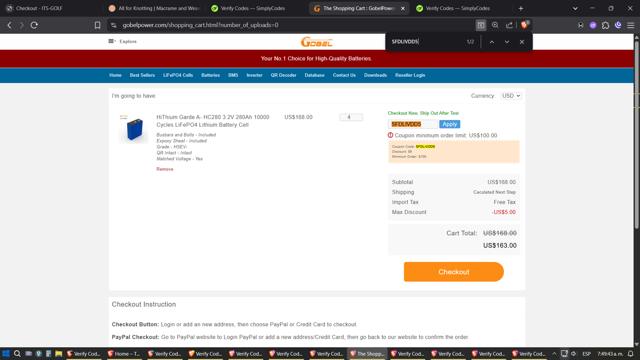Open HiThium Garde A- HC280 product link
Viewport: 640px width, 360px height.
(213, 121)
